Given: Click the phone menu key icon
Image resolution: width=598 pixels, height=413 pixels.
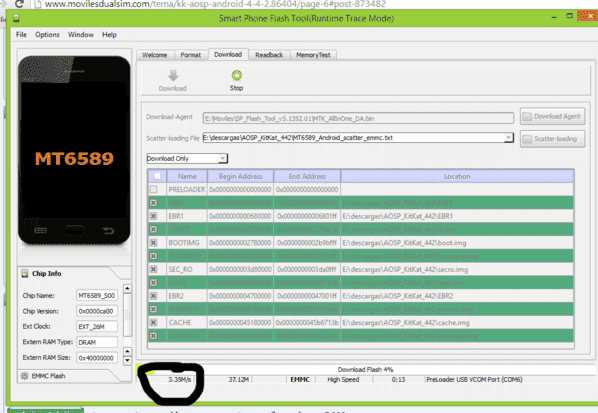Looking at the screenshot, I should point(40,230).
